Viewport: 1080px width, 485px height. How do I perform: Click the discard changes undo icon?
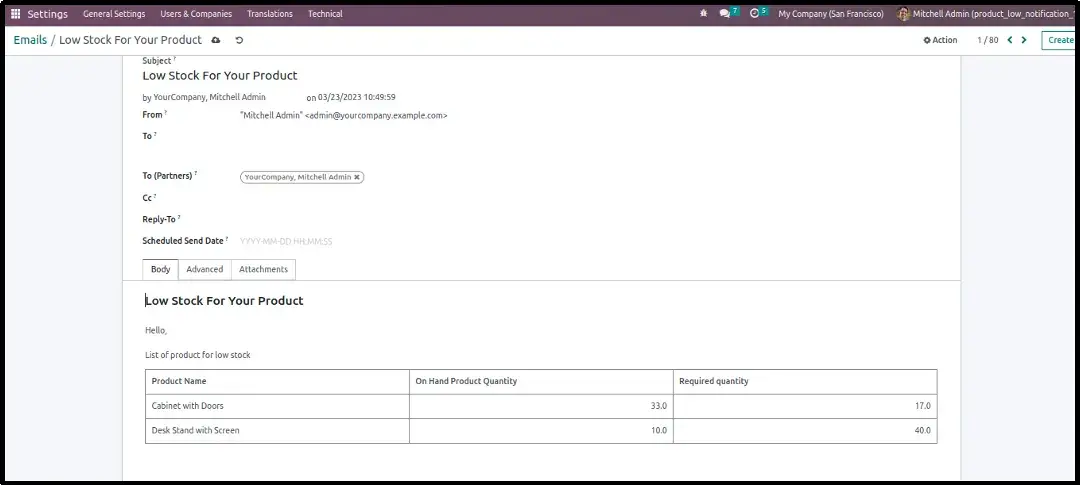(239, 41)
